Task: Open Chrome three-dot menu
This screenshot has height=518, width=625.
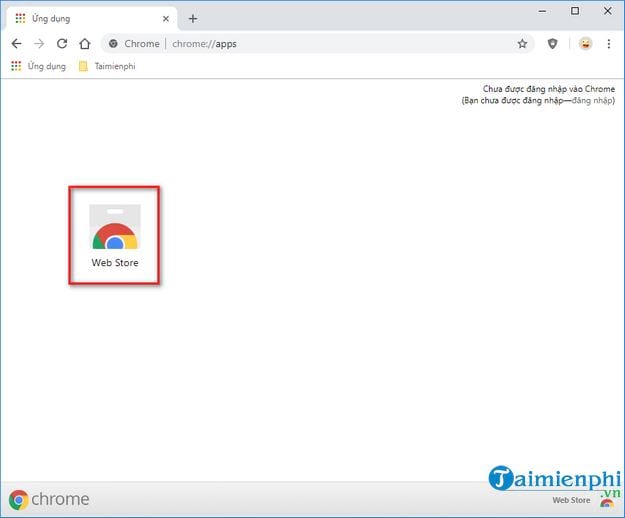Action: 609,43
